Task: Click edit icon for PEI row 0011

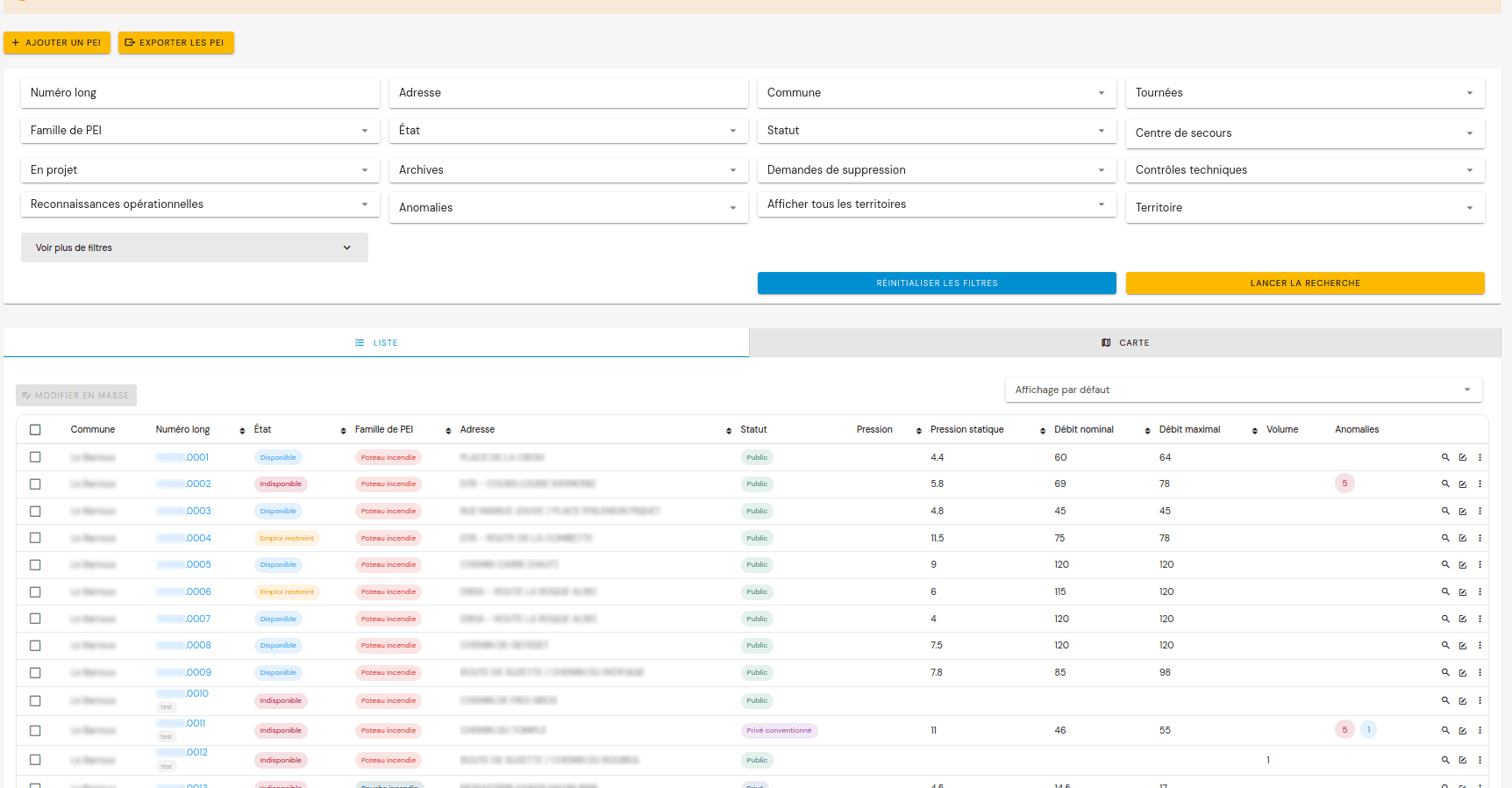Action: [x=1463, y=731]
